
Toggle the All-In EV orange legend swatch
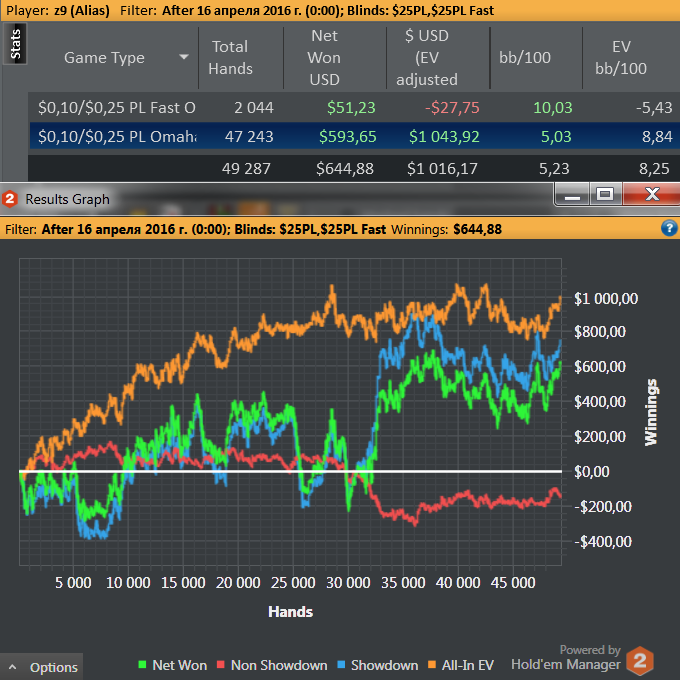(x=432, y=664)
